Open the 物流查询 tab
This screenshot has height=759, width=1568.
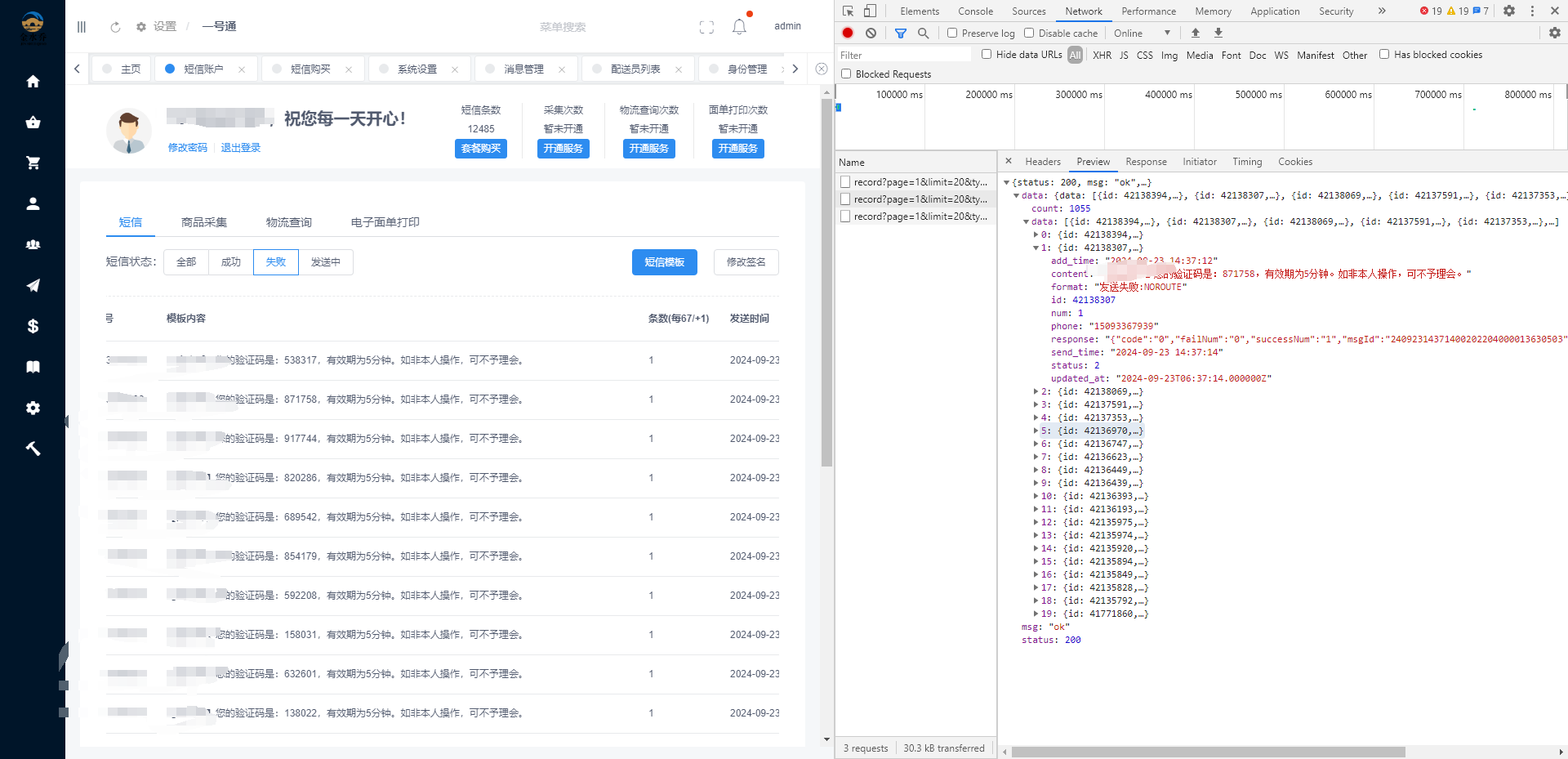click(289, 222)
